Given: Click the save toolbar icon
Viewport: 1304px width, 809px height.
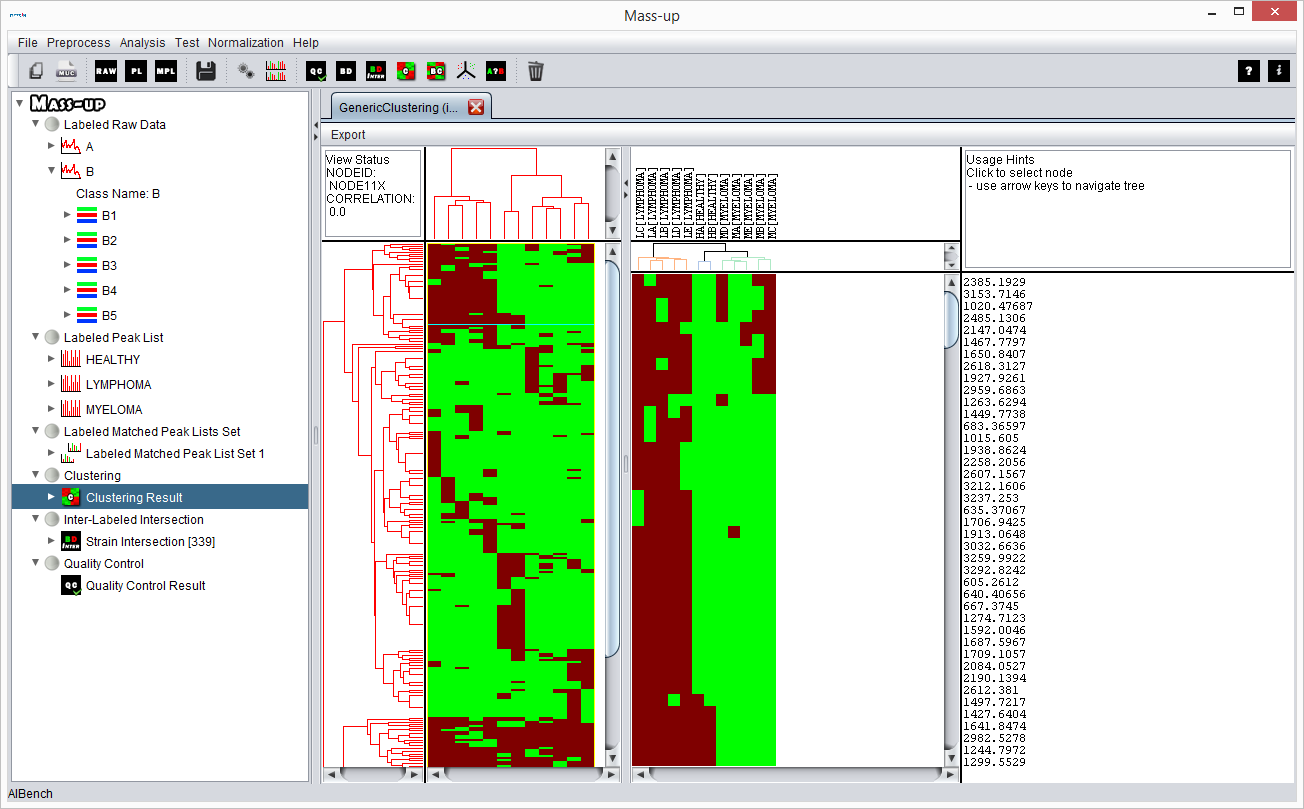Looking at the screenshot, I should tap(205, 71).
